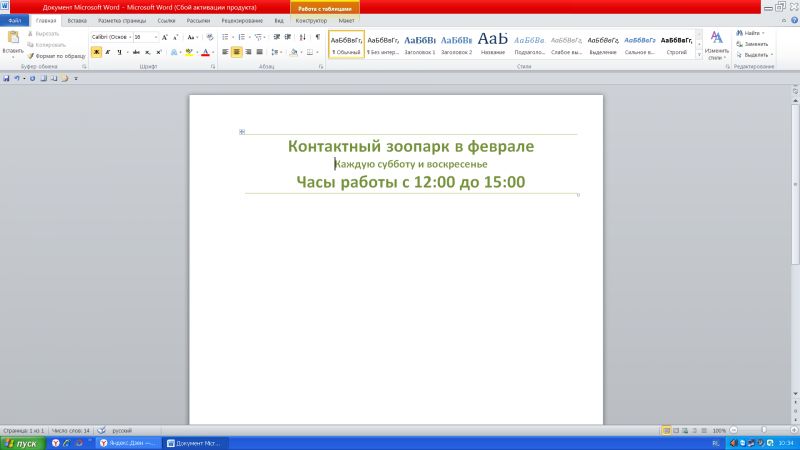Viewport: 800px width, 450px height.
Task: Click the Windows пуск start button
Action: click(21, 442)
